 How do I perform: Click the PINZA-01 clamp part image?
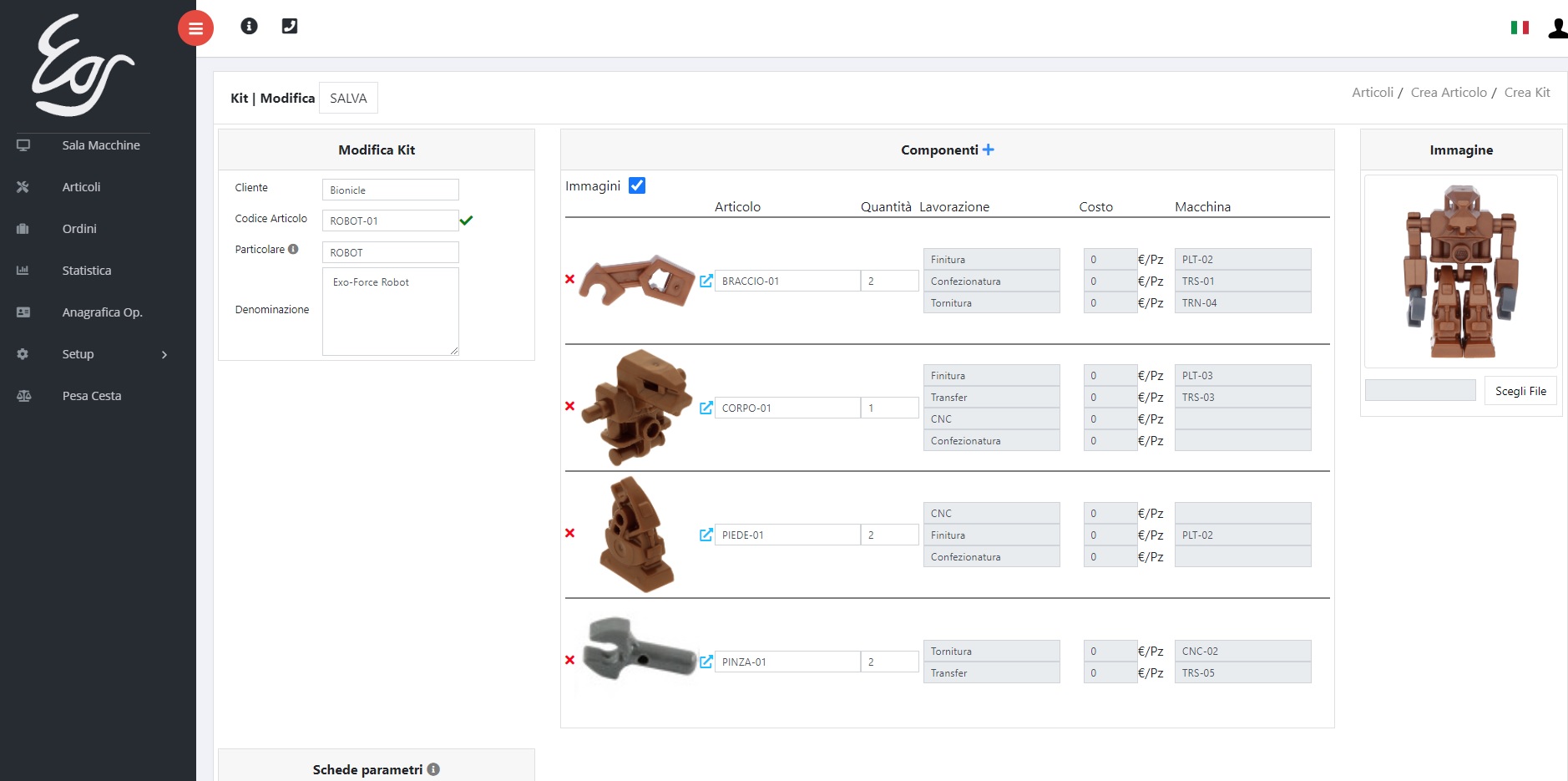coord(640,651)
